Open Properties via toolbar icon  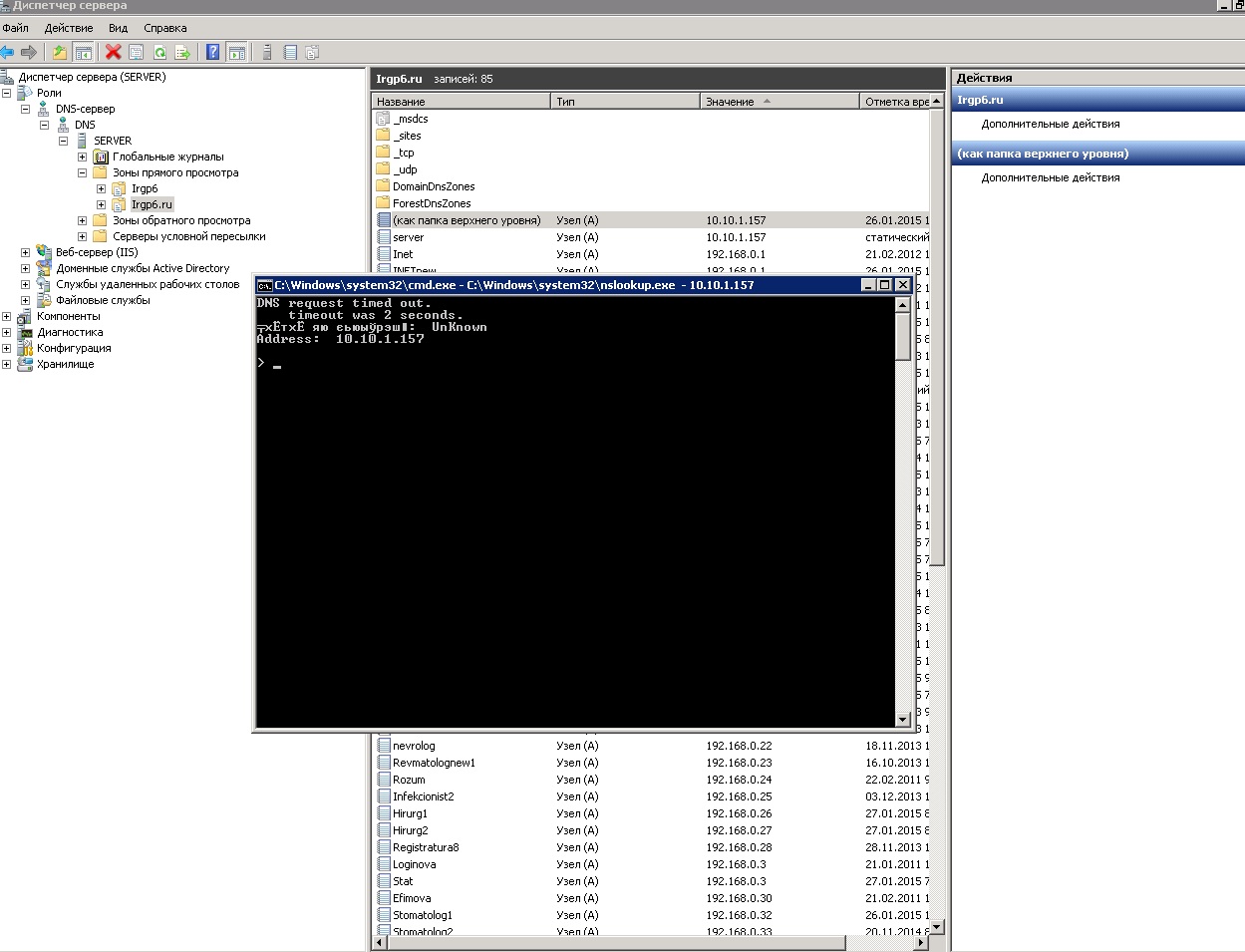pyautogui.click(x=137, y=52)
